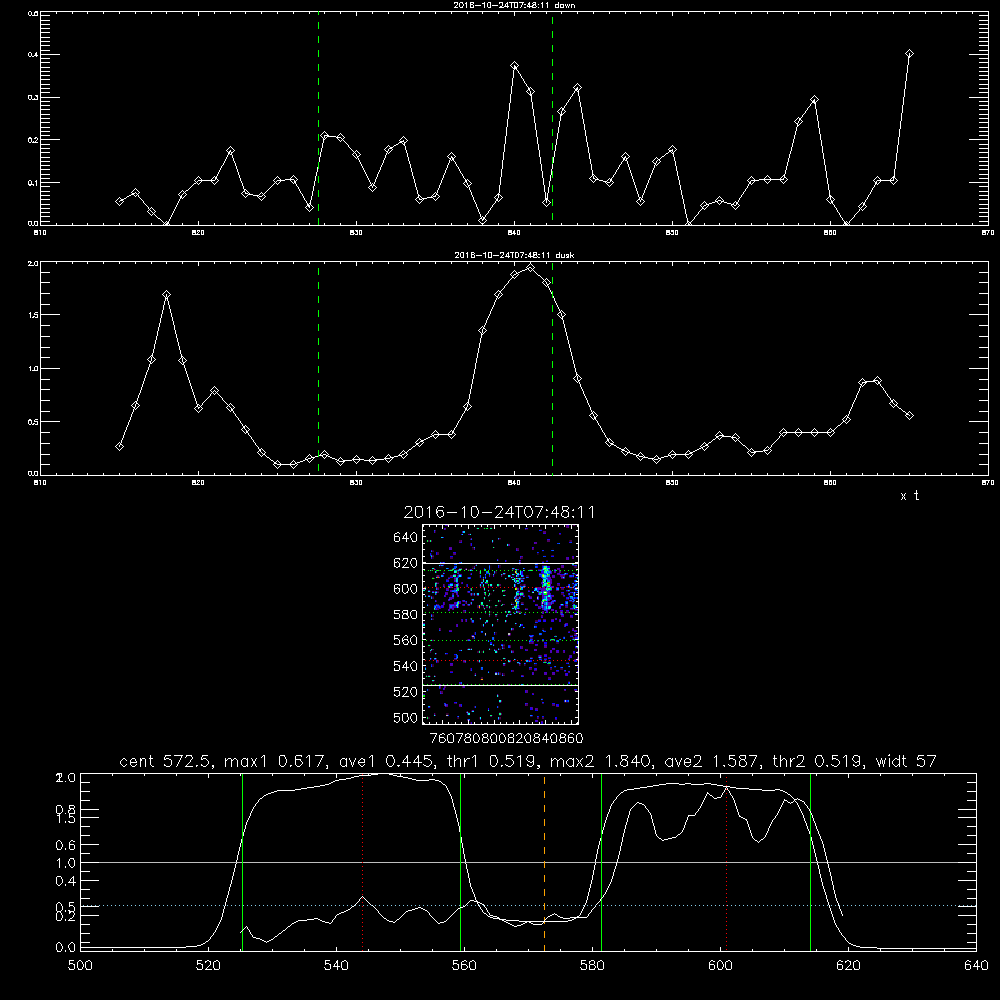Click the '2016-10-24T07:48:11 dusk' plot title
Viewport: 1000px width, 1000px height.
[514, 255]
